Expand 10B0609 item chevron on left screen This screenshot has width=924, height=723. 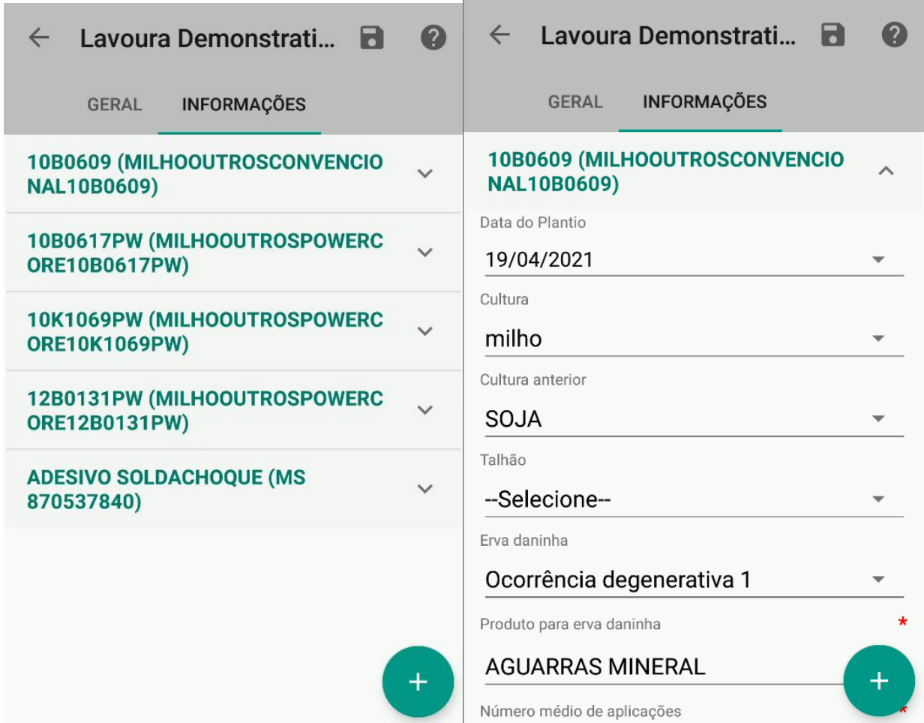(425, 174)
